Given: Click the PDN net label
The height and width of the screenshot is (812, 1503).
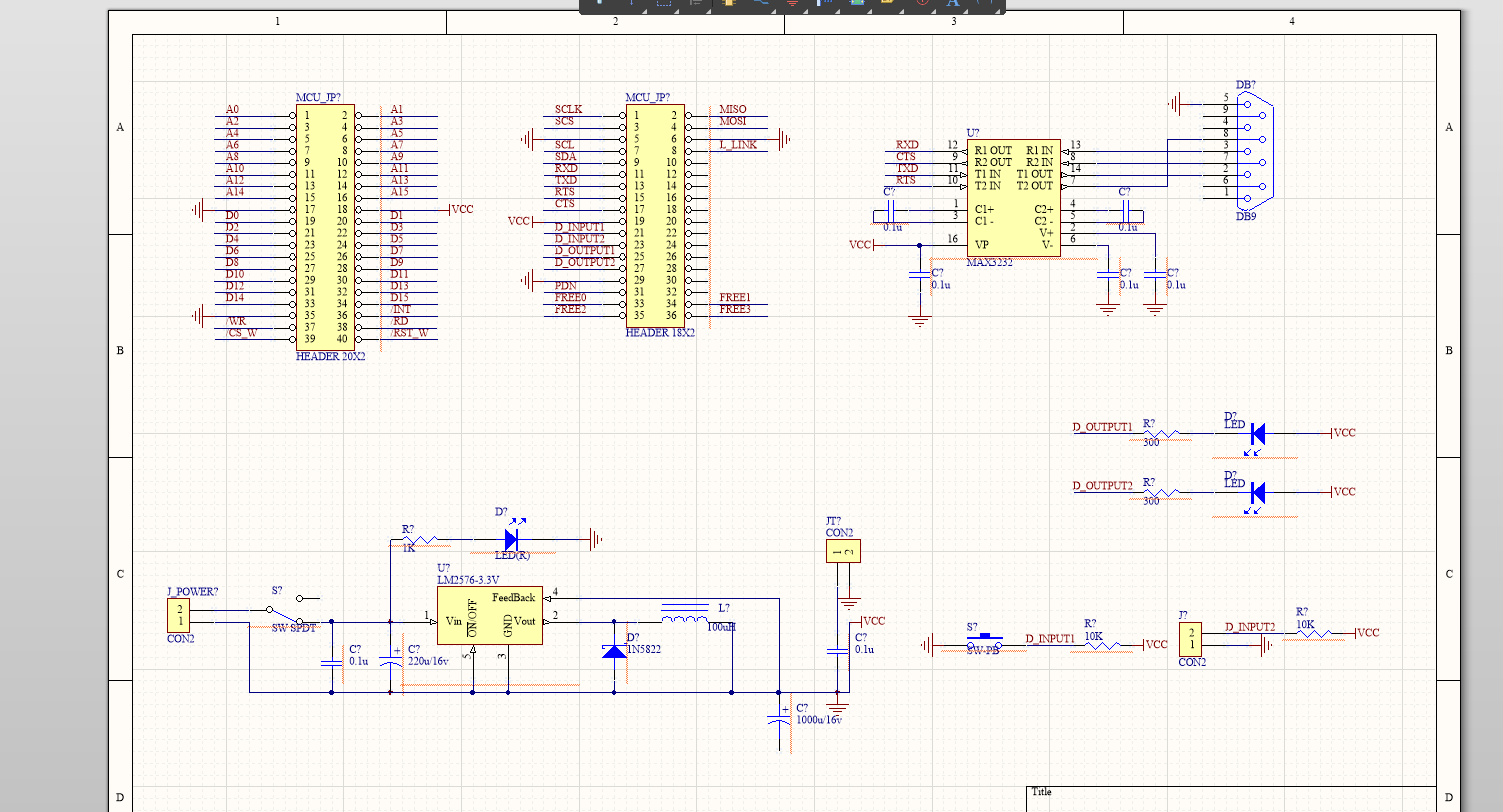Looking at the screenshot, I should pos(565,286).
